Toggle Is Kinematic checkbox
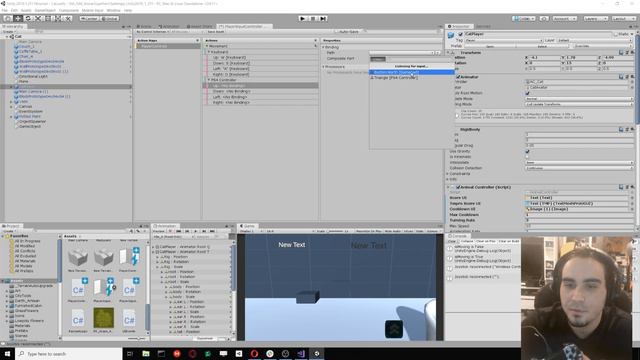 [x=527, y=157]
